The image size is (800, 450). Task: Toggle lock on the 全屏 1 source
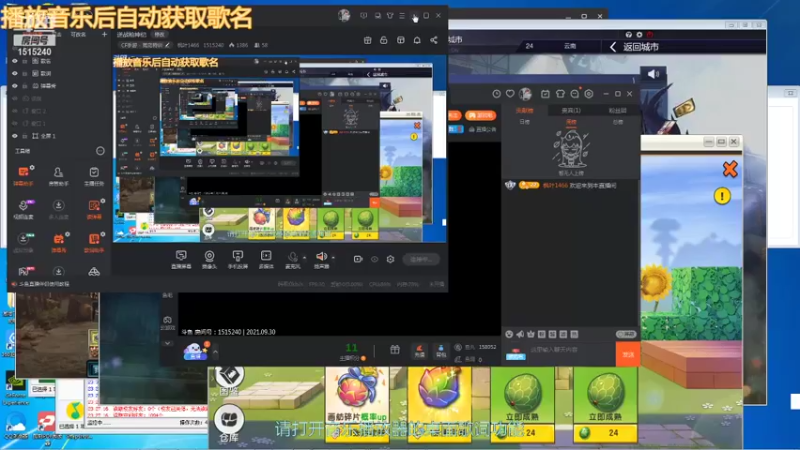click(25, 136)
